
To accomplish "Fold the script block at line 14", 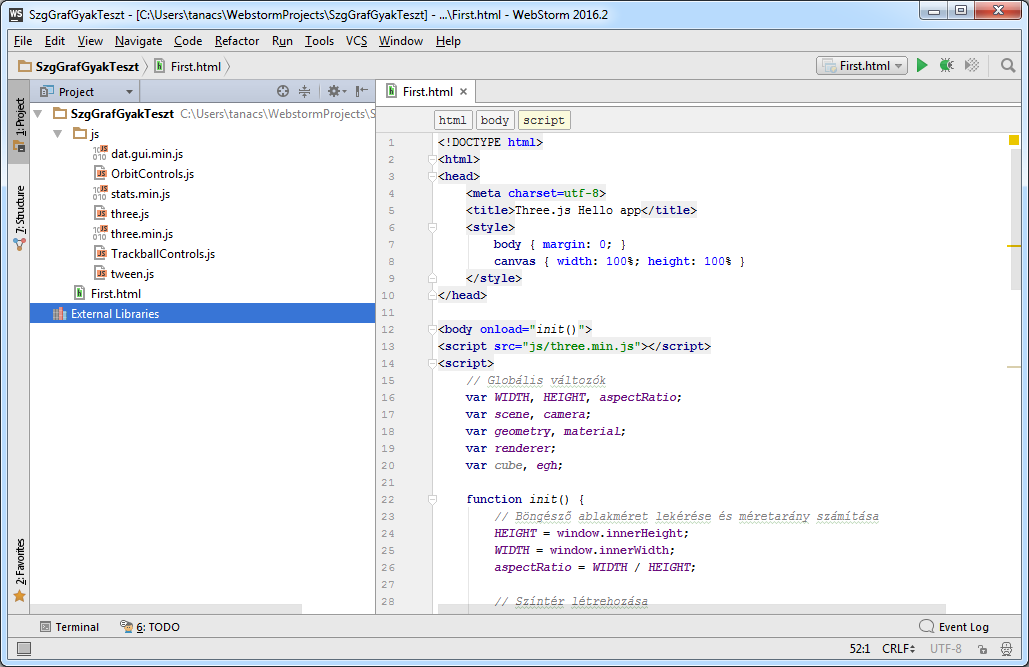I will (432, 363).
